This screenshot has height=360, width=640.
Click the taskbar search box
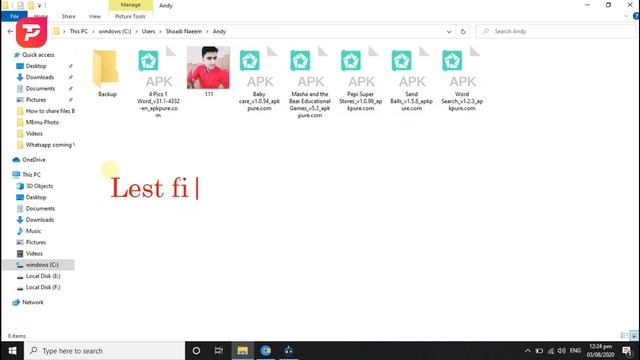point(104,351)
